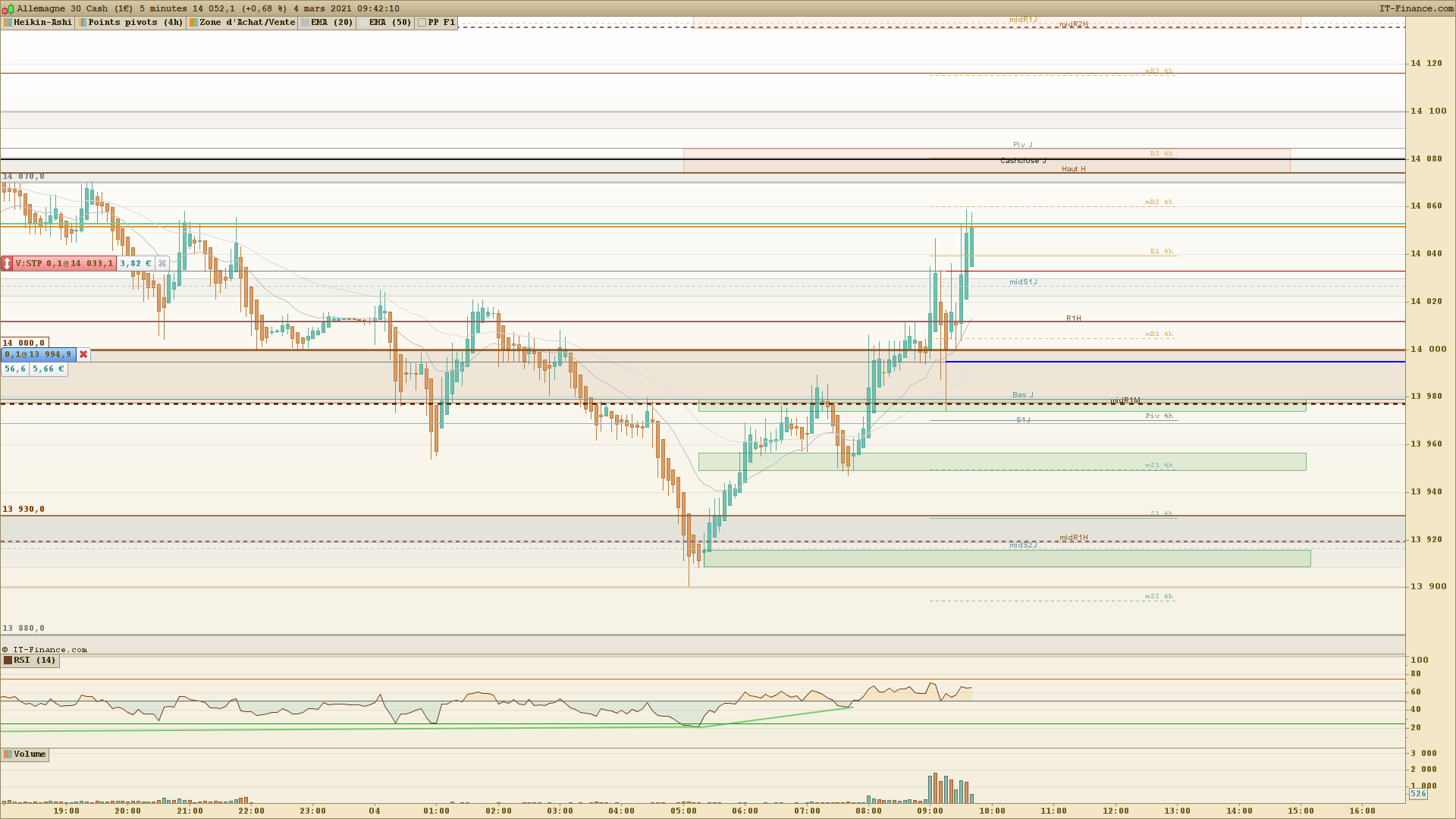The width and height of the screenshot is (1456, 819).
Task: Close the 0,1@13 994,9 position with red X
Action: click(x=83, y=355)
